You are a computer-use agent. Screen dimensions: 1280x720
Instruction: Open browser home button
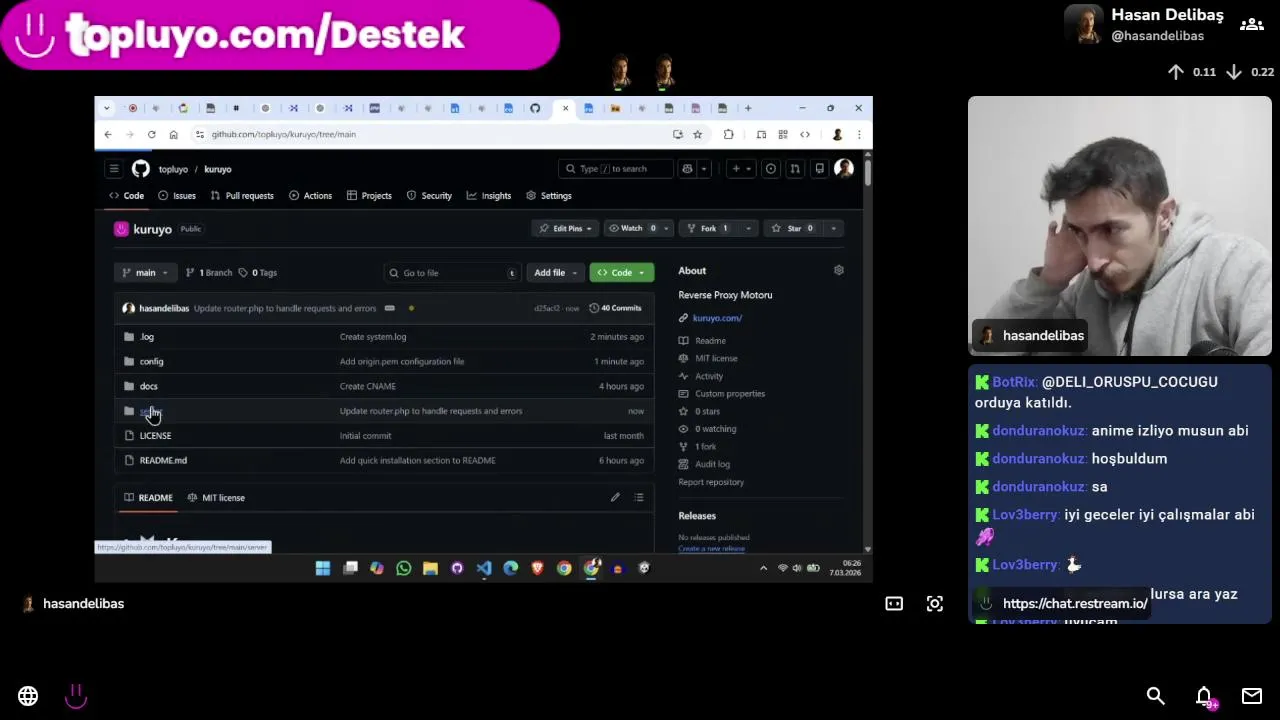click(x=174, y=134)
